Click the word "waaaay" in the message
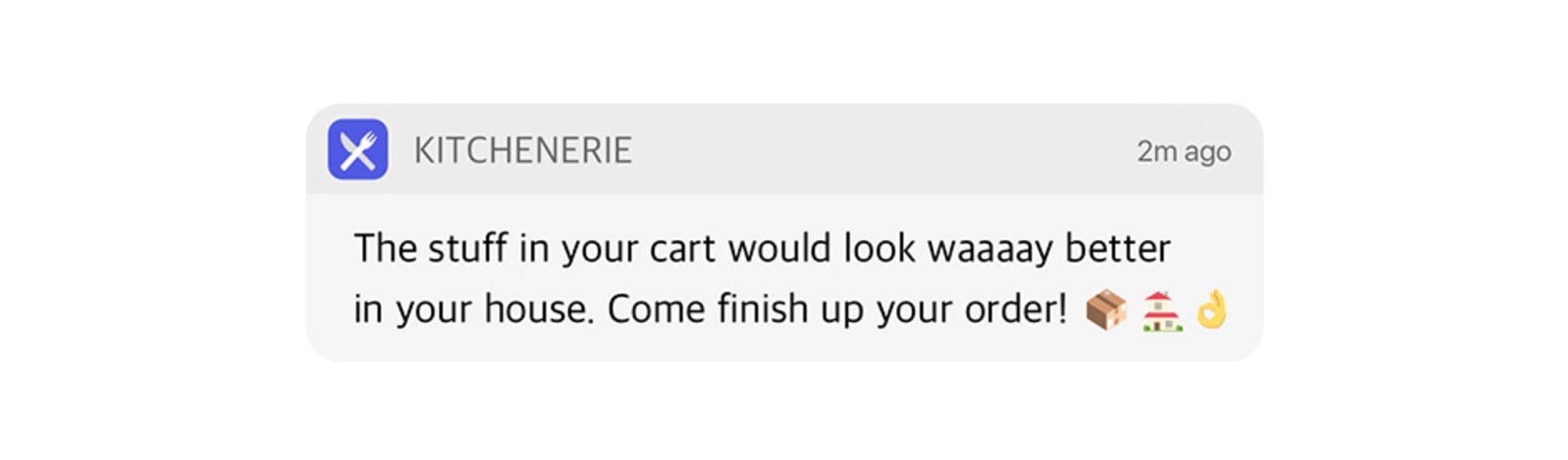This screenshot has width=1568, height=460. tap(989, 249)
